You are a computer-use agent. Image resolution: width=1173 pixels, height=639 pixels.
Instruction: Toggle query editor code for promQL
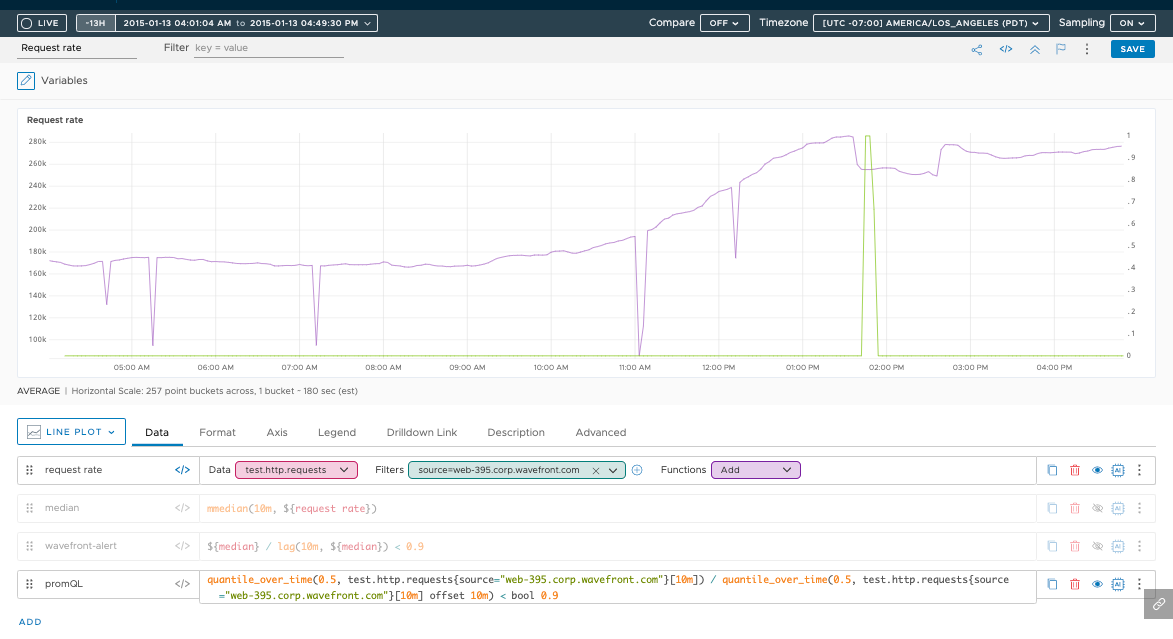(x=182, y=584)
